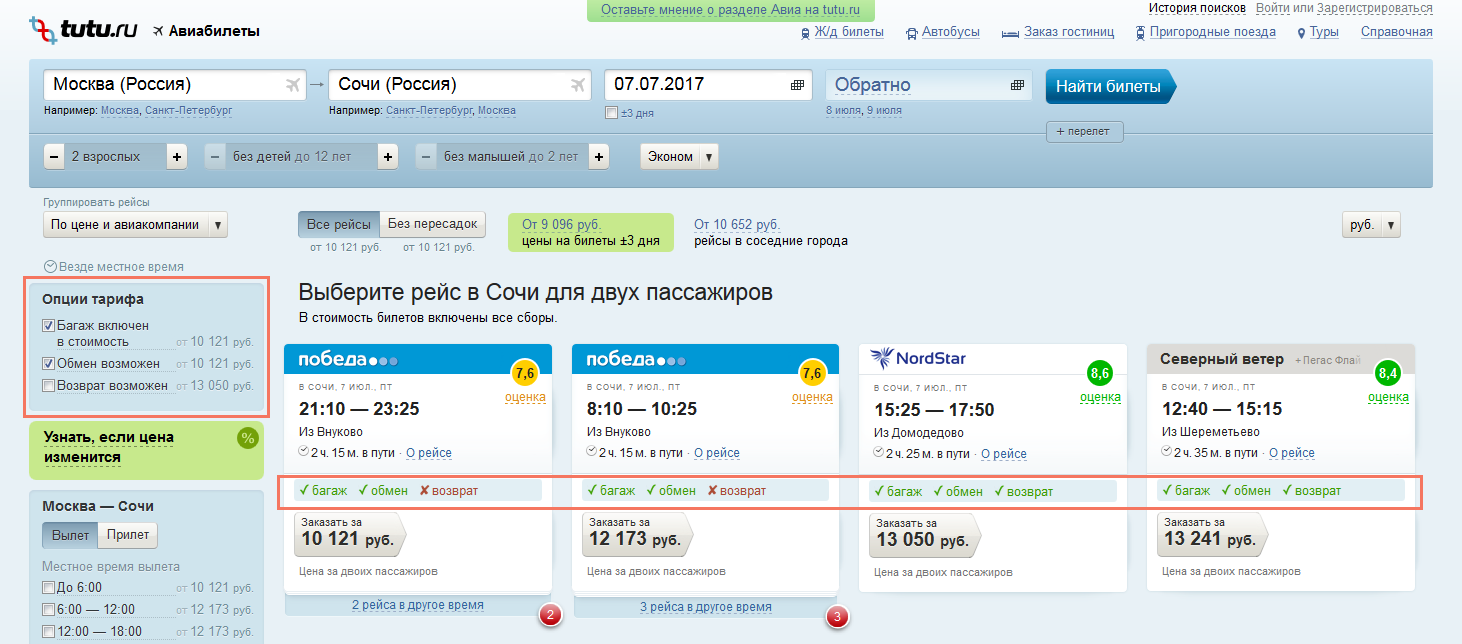
Task: Click О рейсе link on 12:40 flight card
Action: click(x=1292, y=454)
